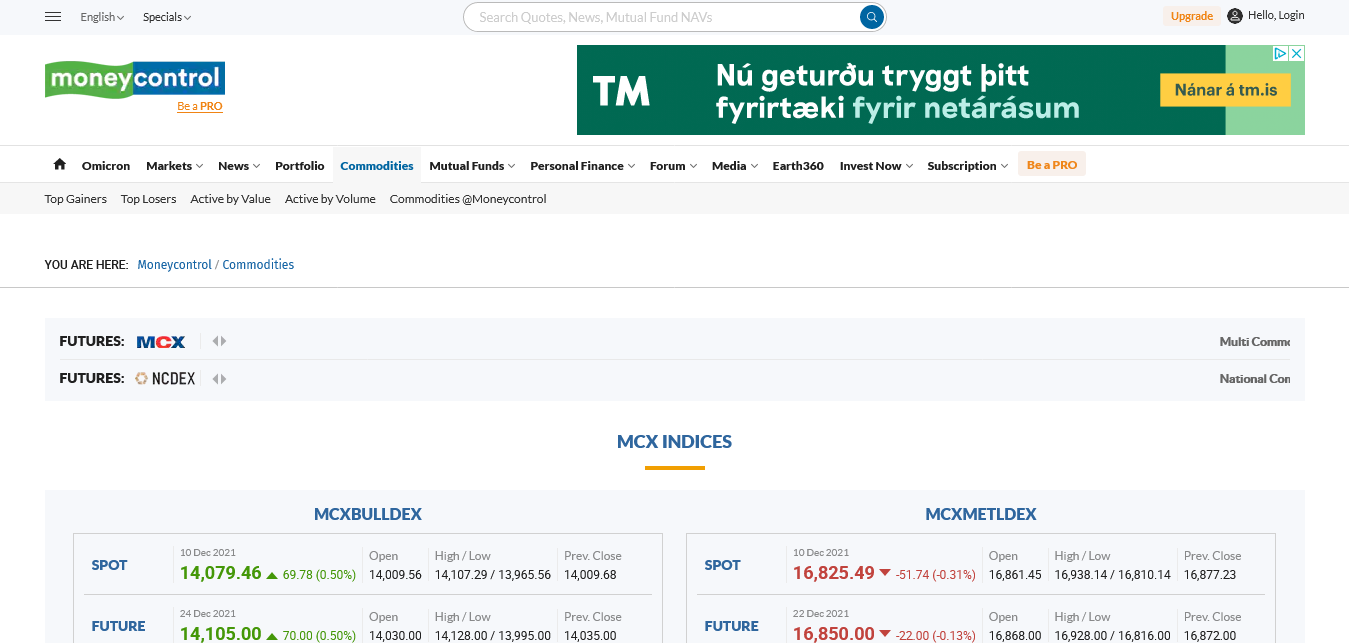Click the MCX futures logo
This screenshot has width=1366, height=643.
pos(161,342)
